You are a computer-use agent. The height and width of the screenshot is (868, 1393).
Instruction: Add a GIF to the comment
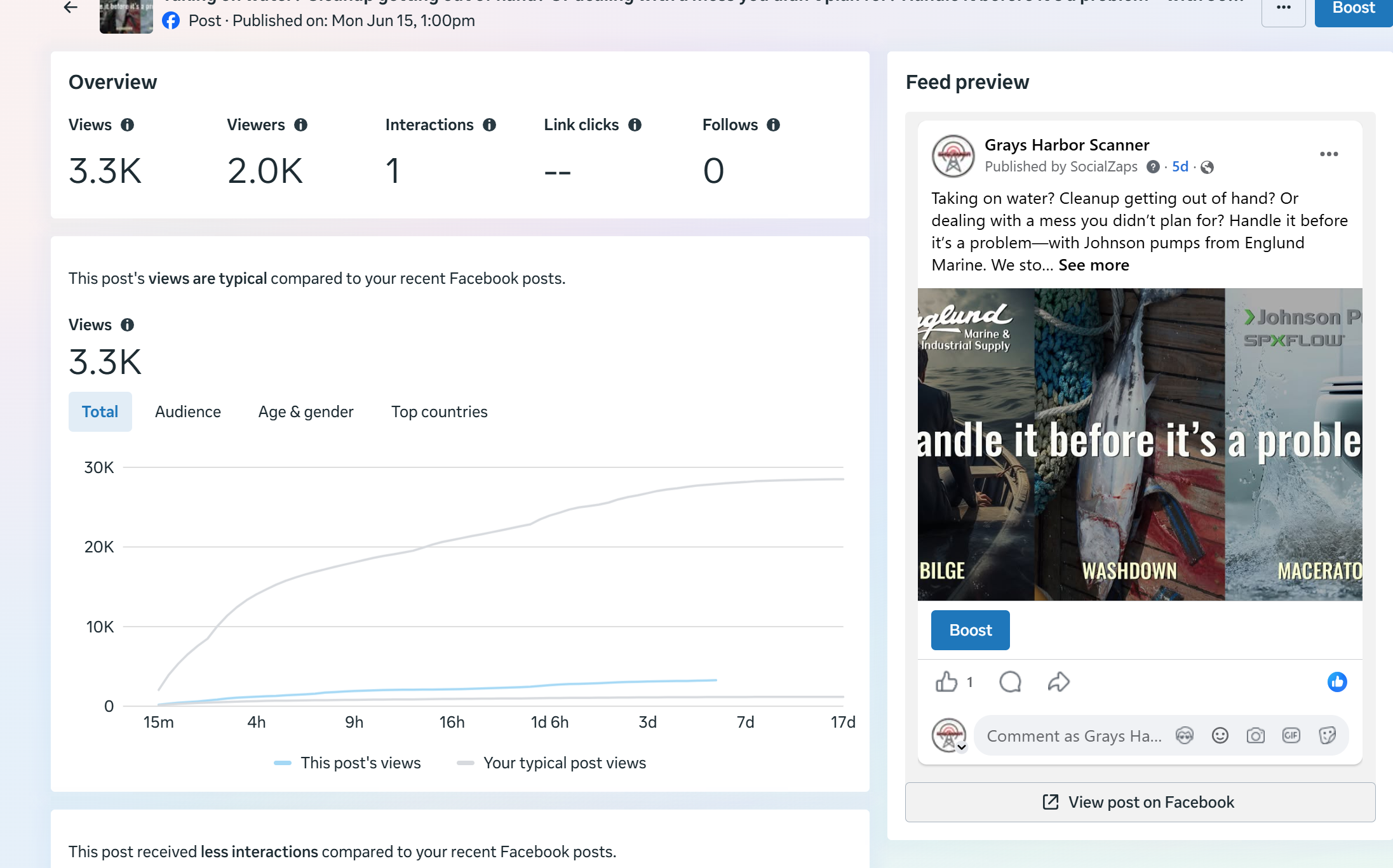coord(1291,736)
